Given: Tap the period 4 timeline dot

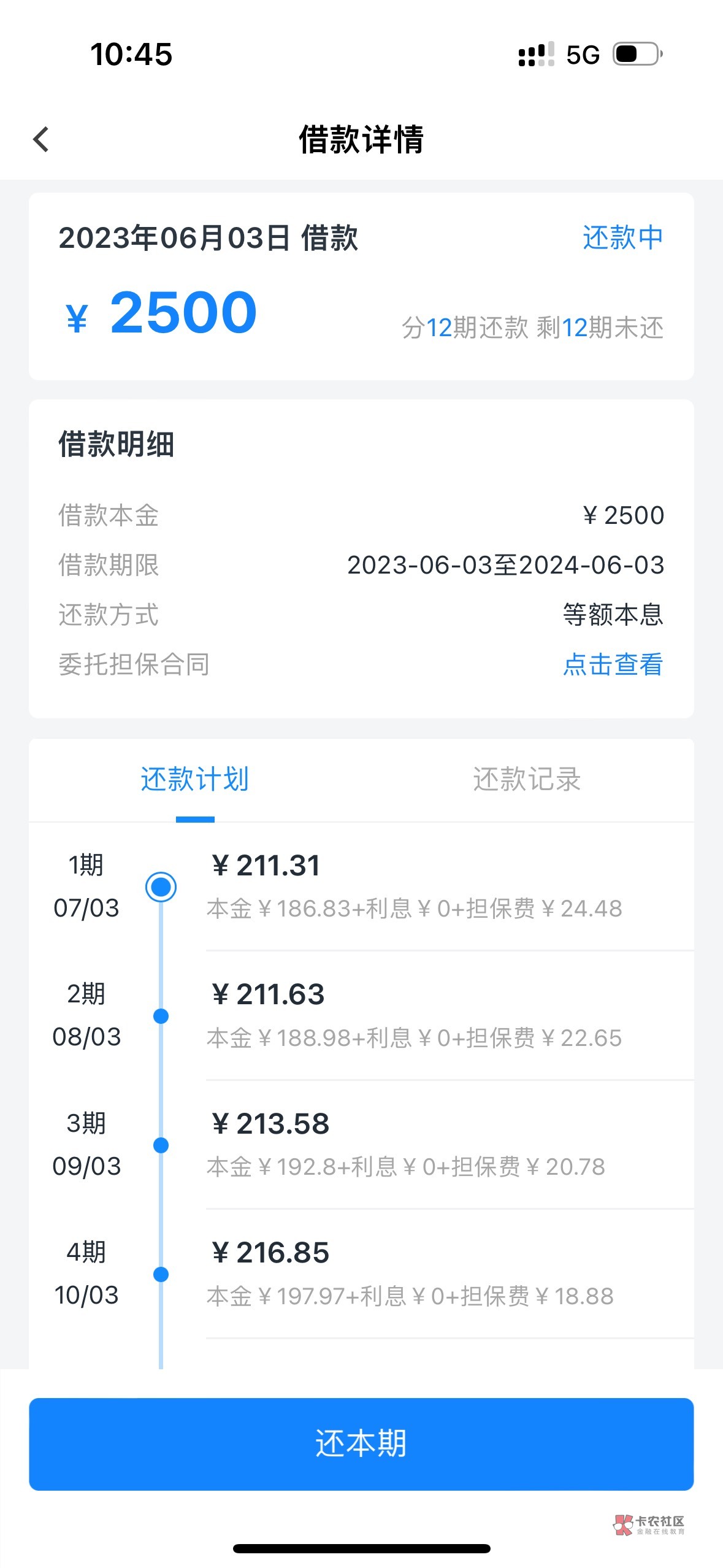Looking at the screenshot, I should point(161,1275).
